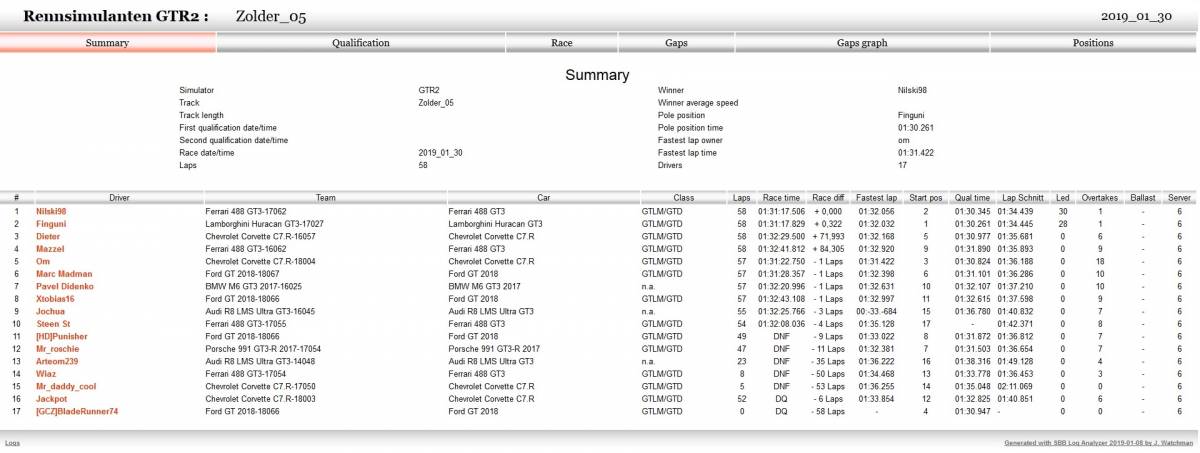
Task: Open the Gaps graph tab
Action: 861,43
